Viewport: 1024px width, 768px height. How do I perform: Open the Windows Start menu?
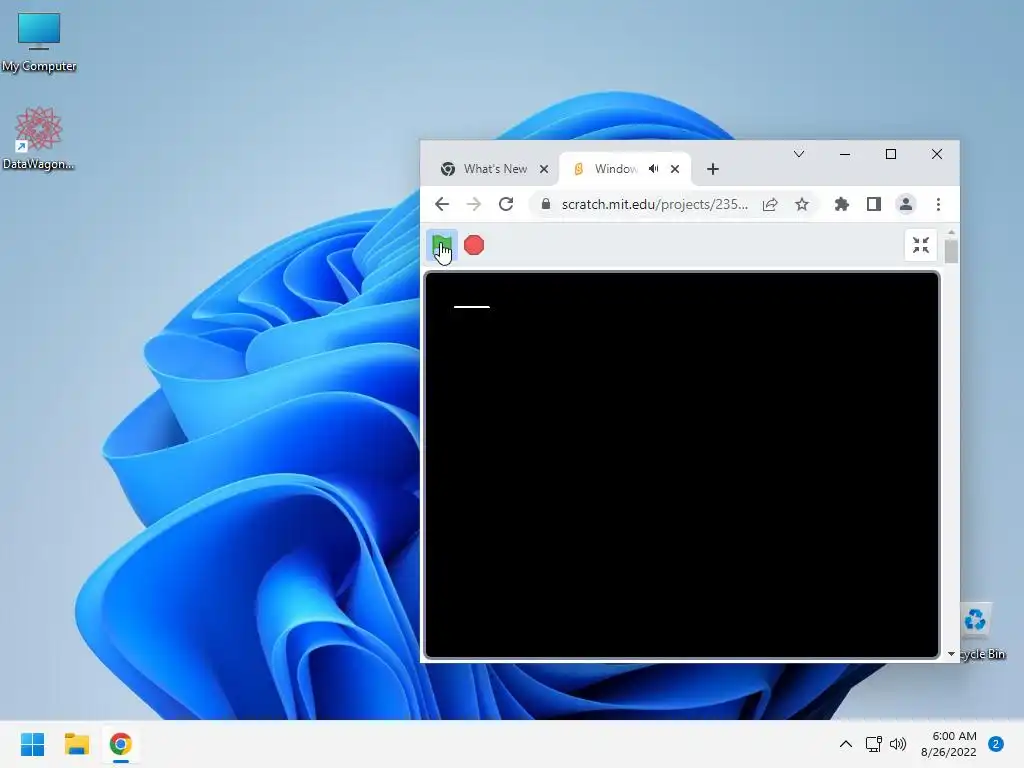(33, 744)
